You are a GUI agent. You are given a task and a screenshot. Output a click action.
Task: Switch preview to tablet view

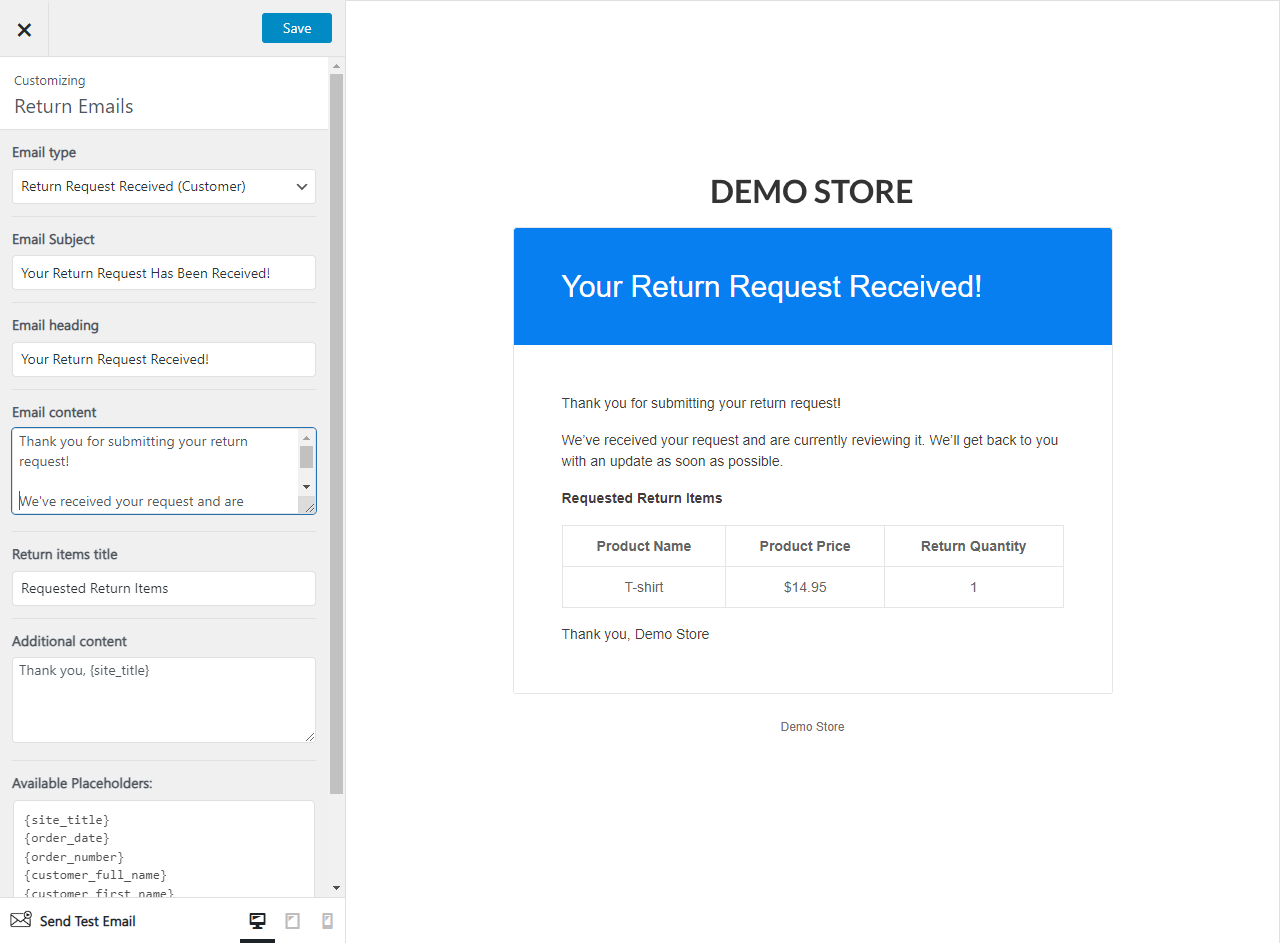click(292, 920)
